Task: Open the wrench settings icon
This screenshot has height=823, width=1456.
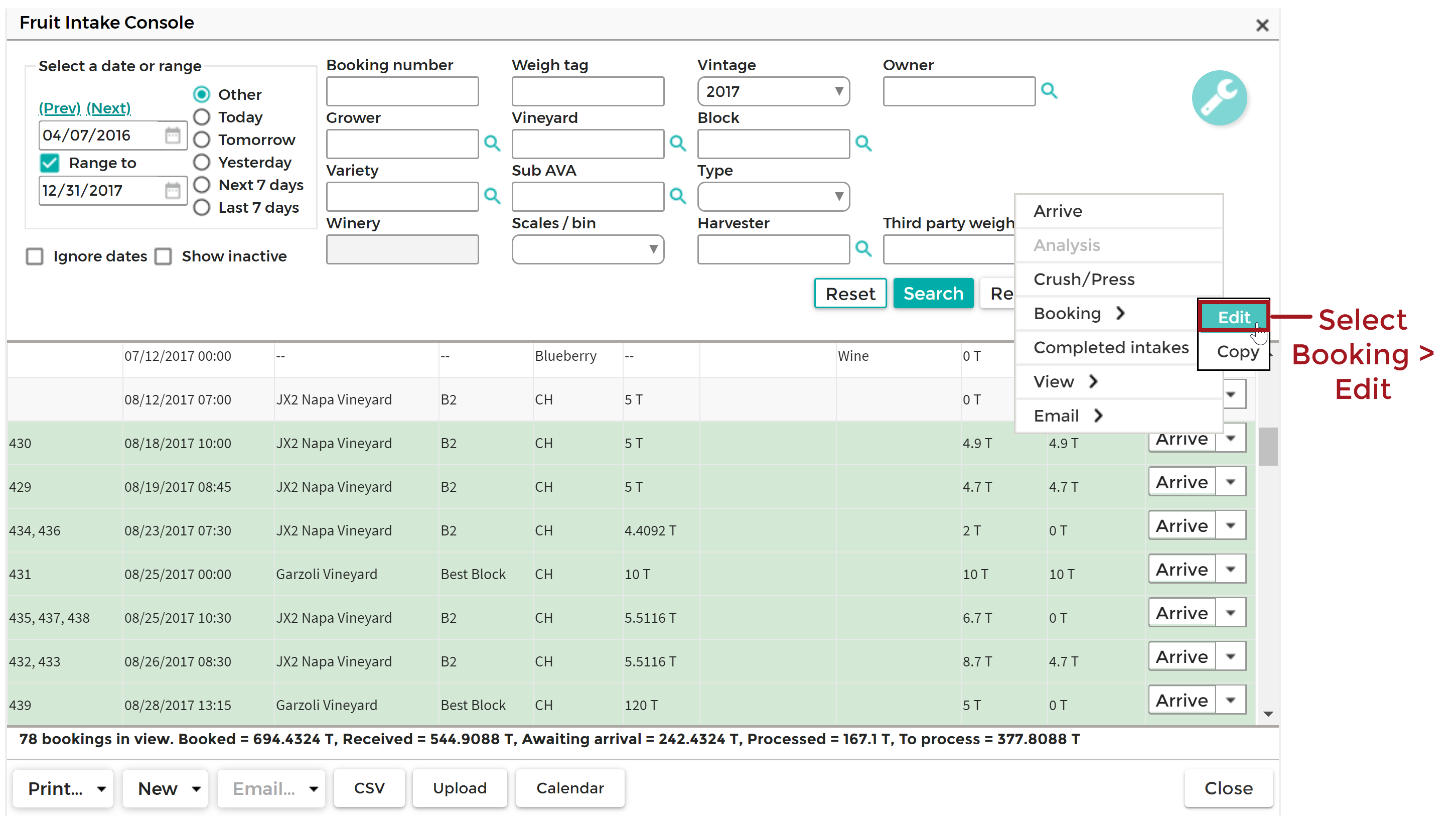Action: [1219, 97]
